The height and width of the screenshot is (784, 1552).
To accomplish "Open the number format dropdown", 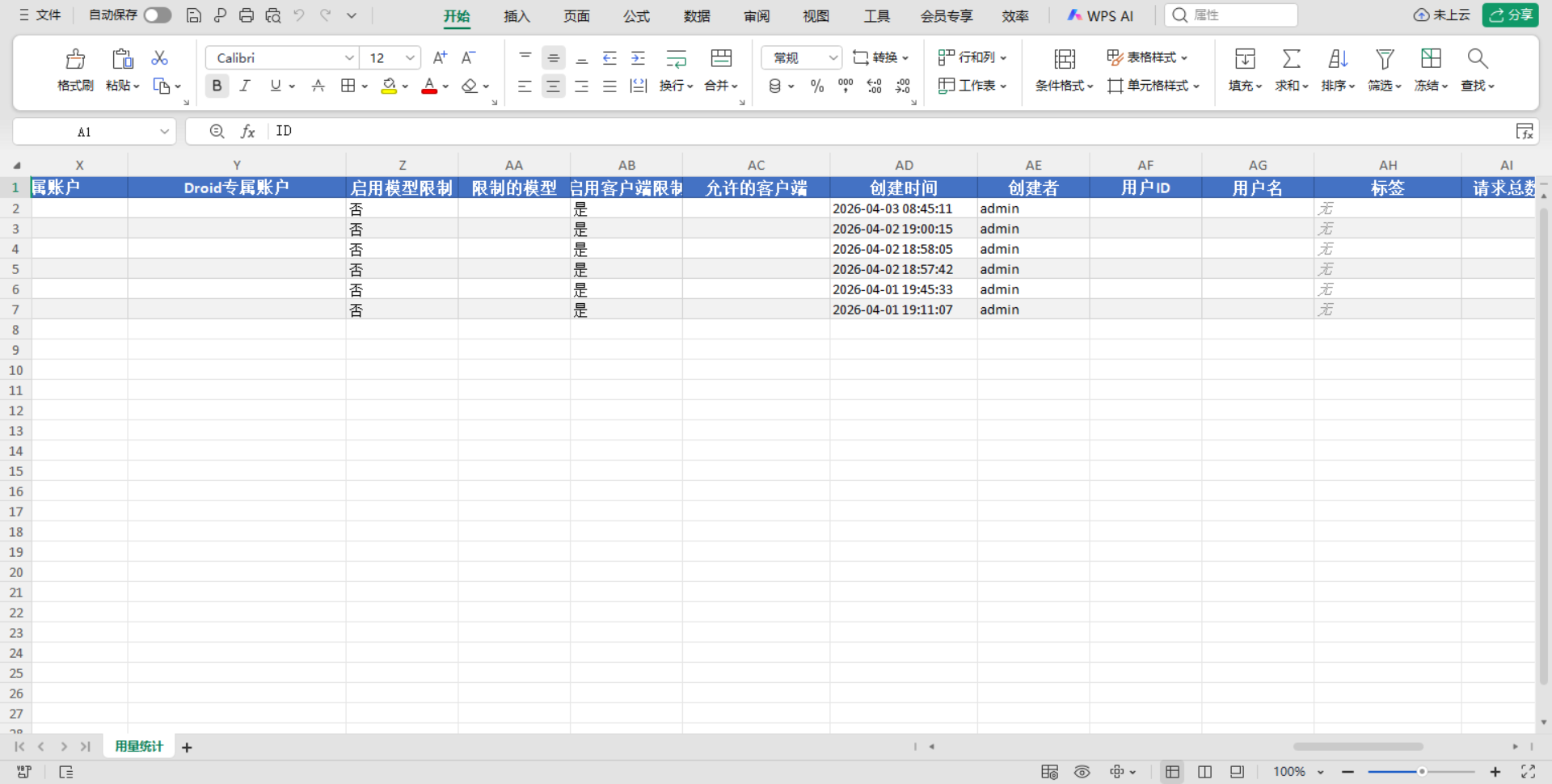I will coord(833,58).
